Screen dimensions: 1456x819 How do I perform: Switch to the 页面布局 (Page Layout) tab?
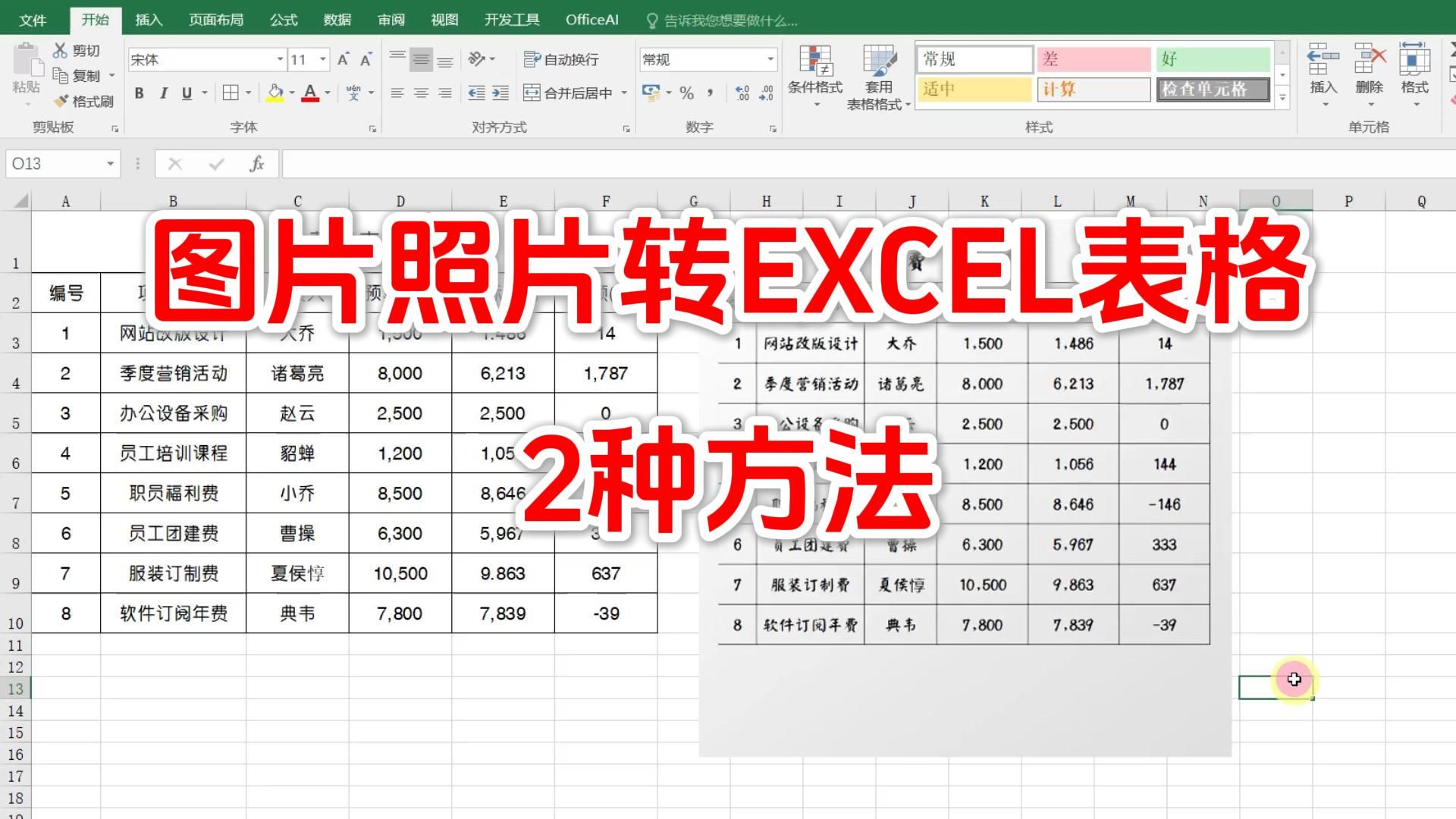(x=216, y=20)
